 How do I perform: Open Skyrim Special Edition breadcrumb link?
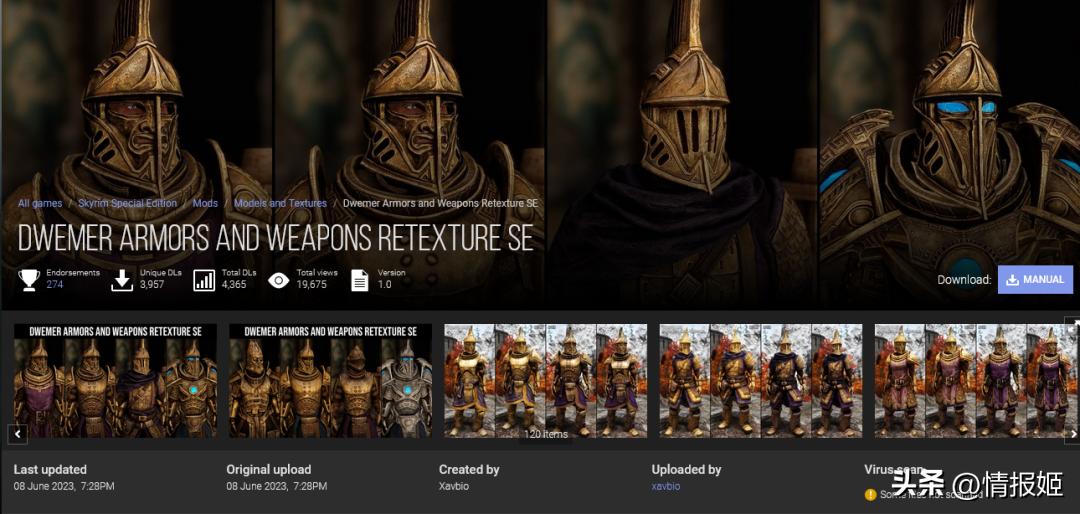pyautogui.click(x=127, y=203)
